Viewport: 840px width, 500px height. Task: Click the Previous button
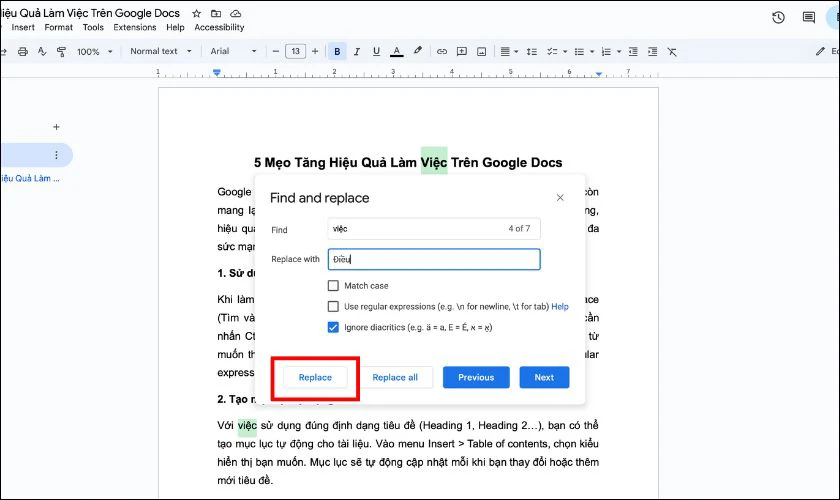[x=476, y=377]
